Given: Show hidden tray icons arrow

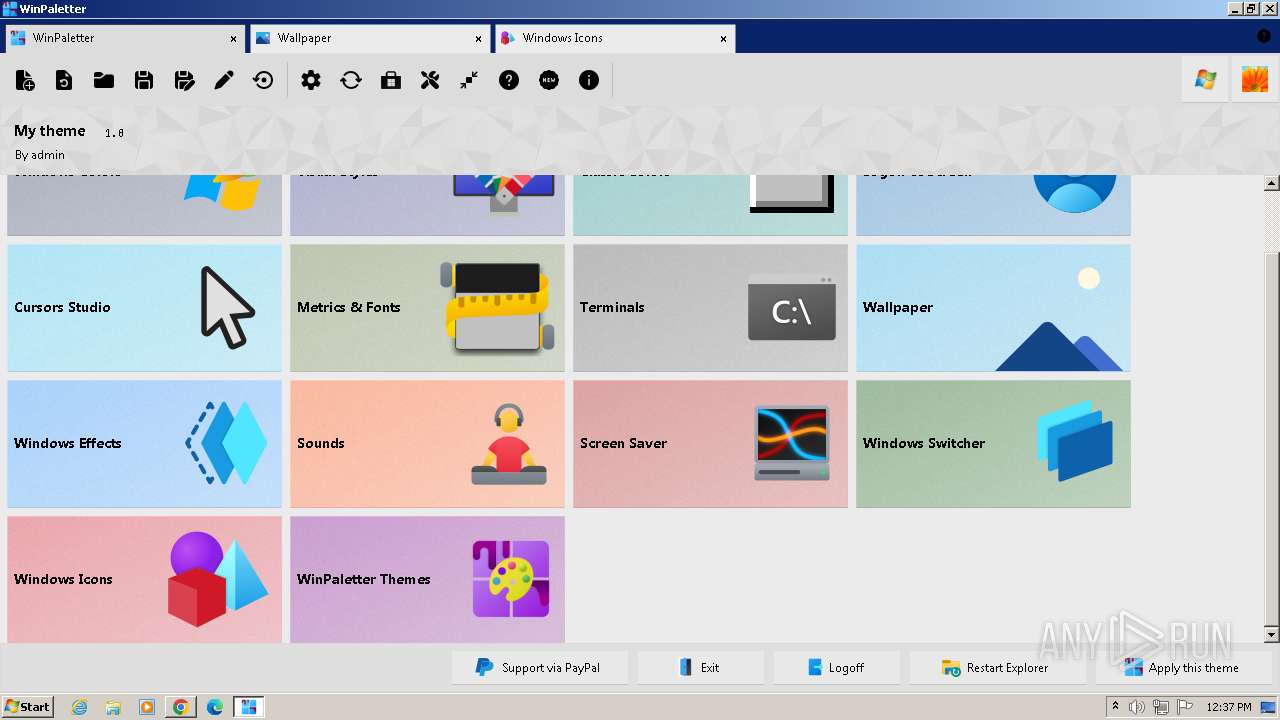Looking at the screenshot, I should (1116, 707).
